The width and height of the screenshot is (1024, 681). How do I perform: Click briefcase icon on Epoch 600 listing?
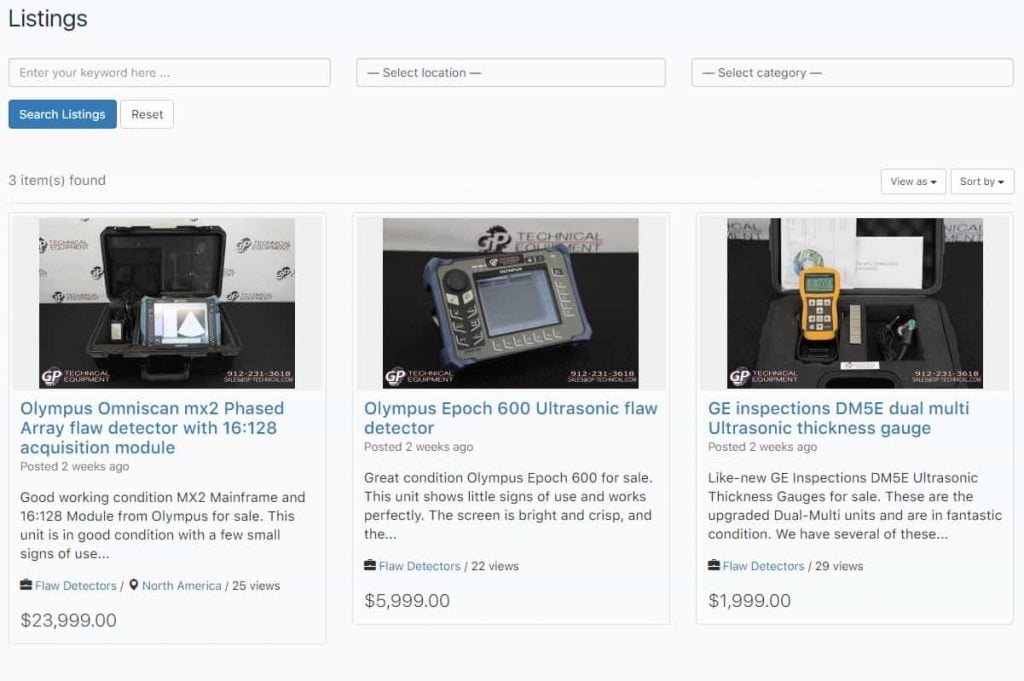(370, 565)
